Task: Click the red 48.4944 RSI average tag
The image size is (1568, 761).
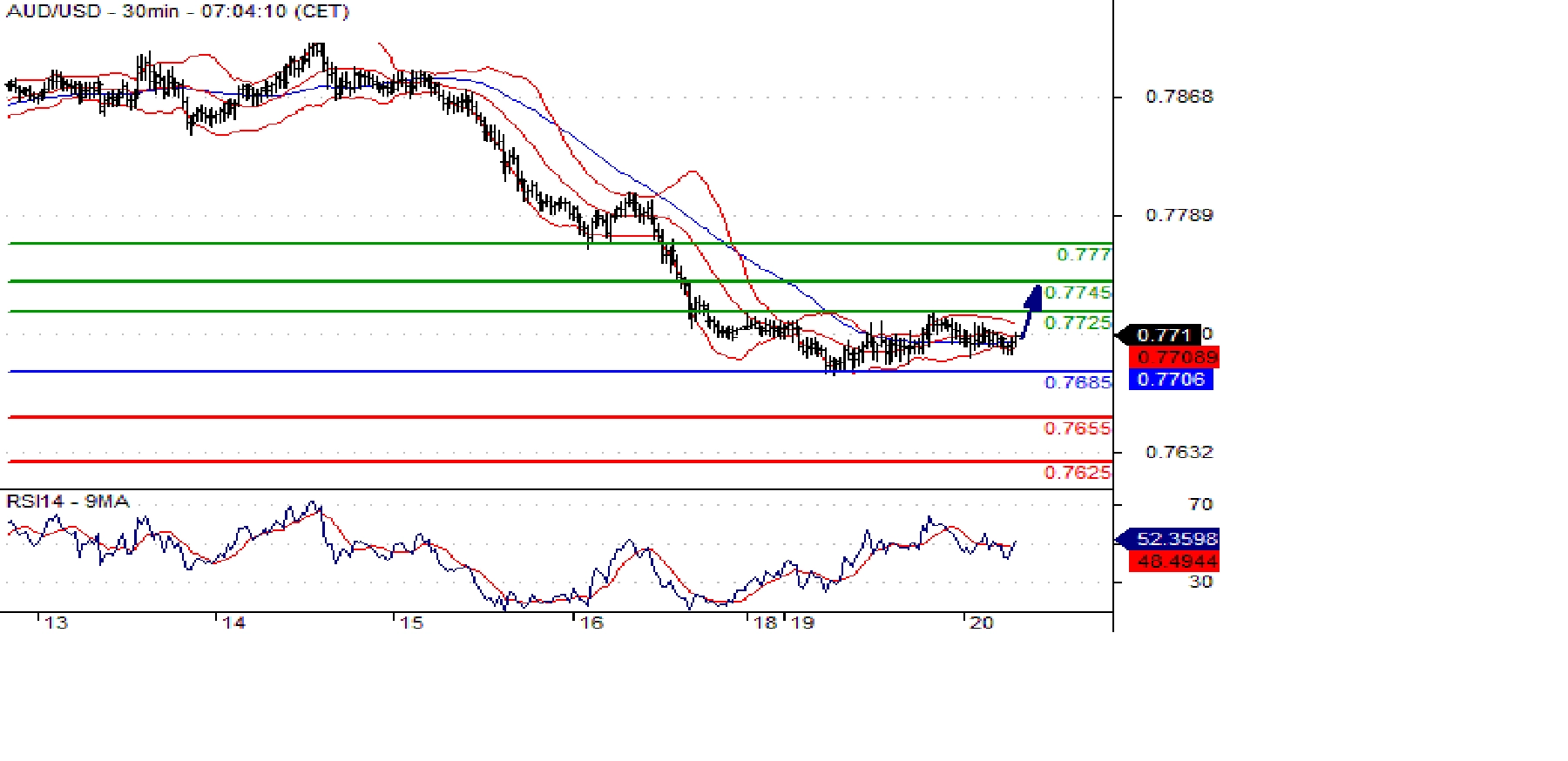Action: click(1175, 562)
